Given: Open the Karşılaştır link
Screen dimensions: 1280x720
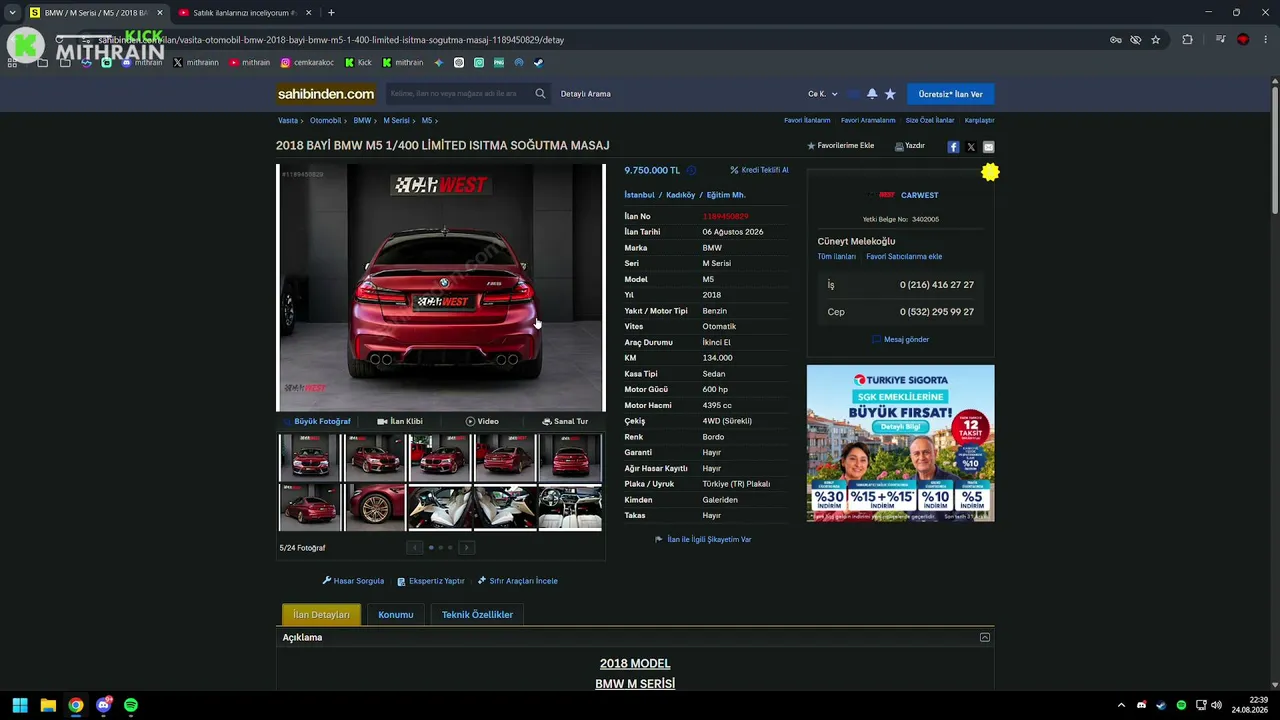Looking at the screenshot, I should coord(980,121).
